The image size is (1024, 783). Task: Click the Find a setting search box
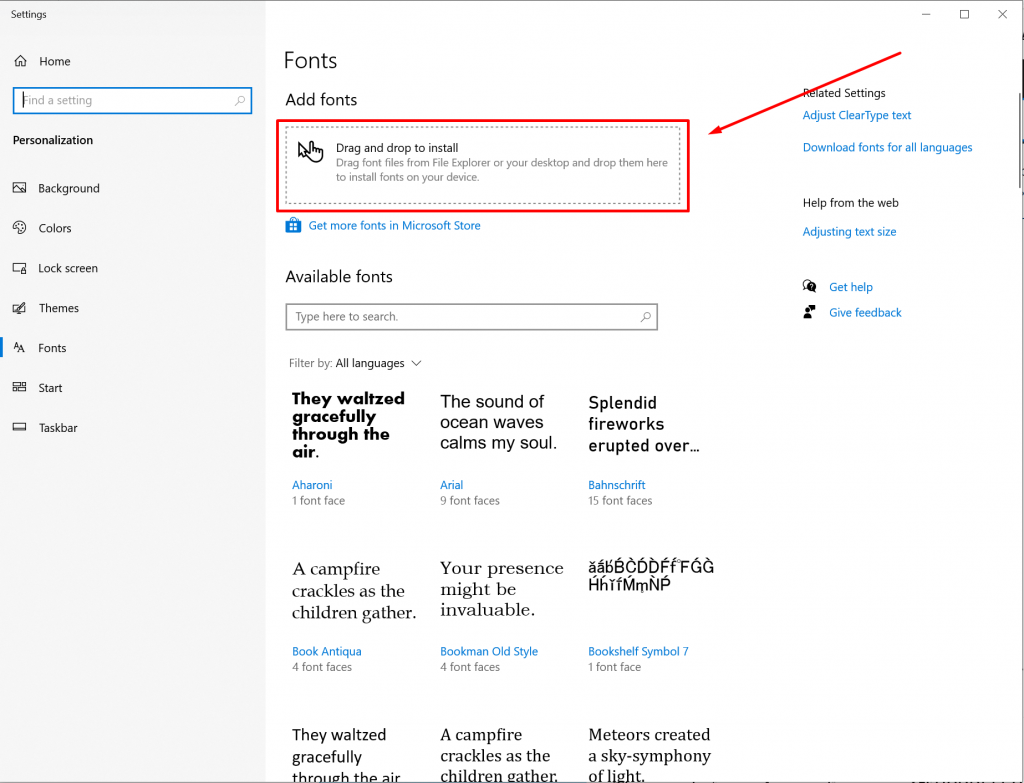[132, 100]
